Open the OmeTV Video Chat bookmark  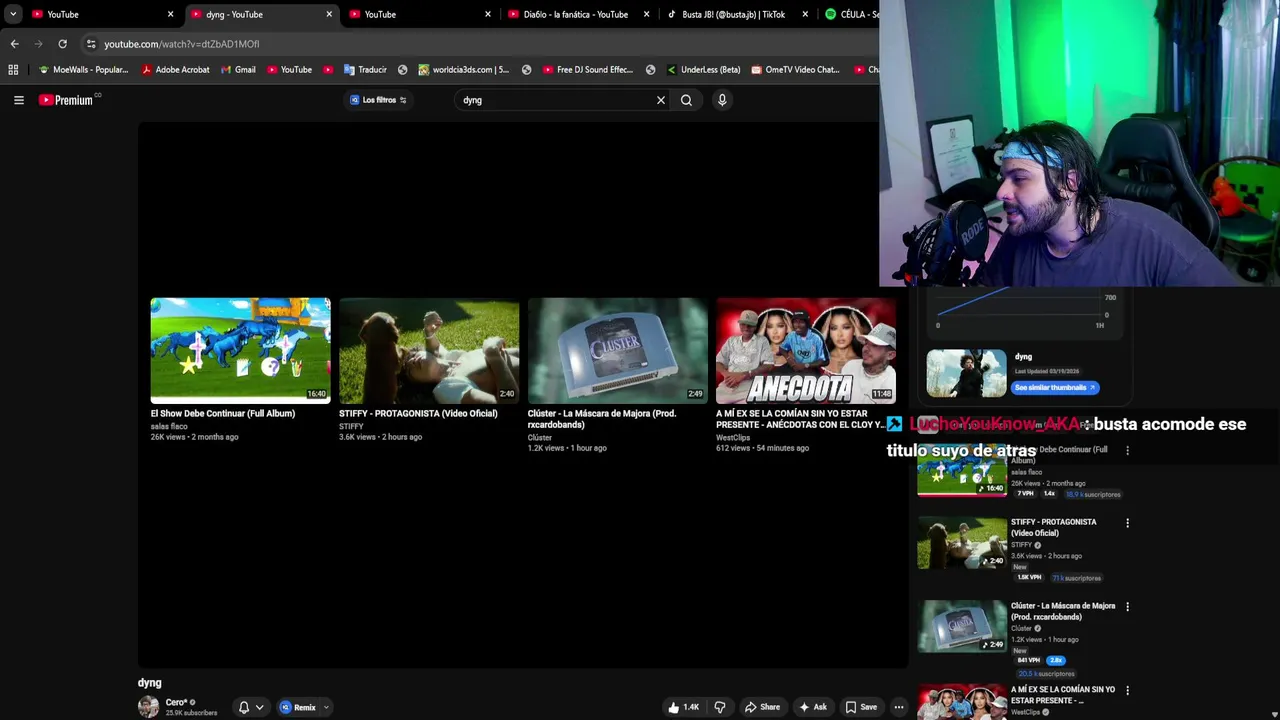pos(795,70)
